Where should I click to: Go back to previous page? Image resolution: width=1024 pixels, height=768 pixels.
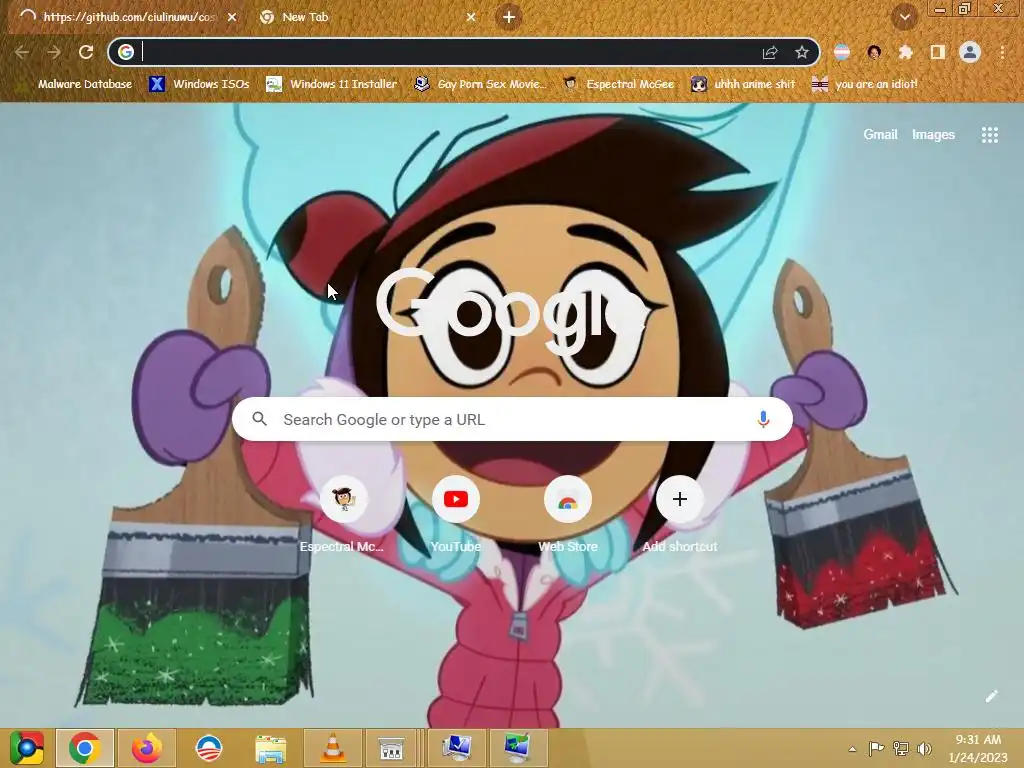coord(22,52)
